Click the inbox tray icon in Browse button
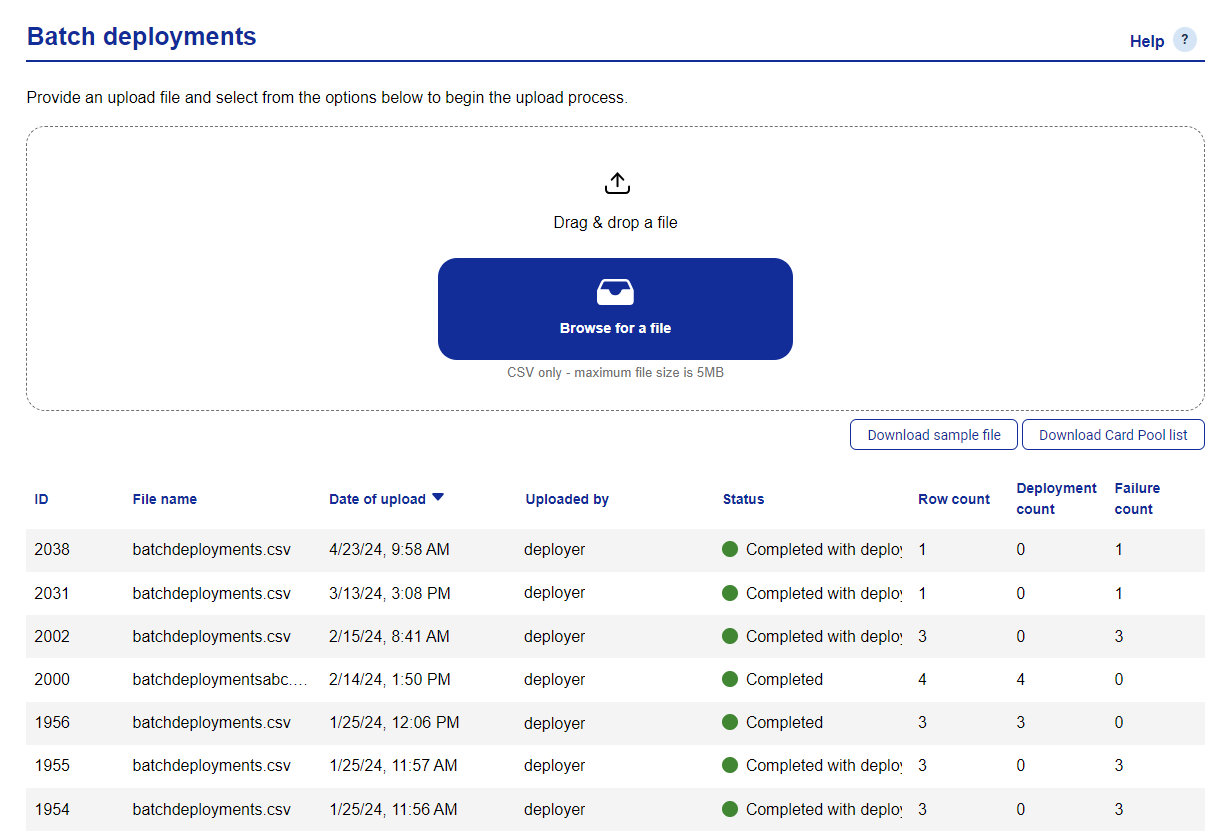 click(615, 292)
